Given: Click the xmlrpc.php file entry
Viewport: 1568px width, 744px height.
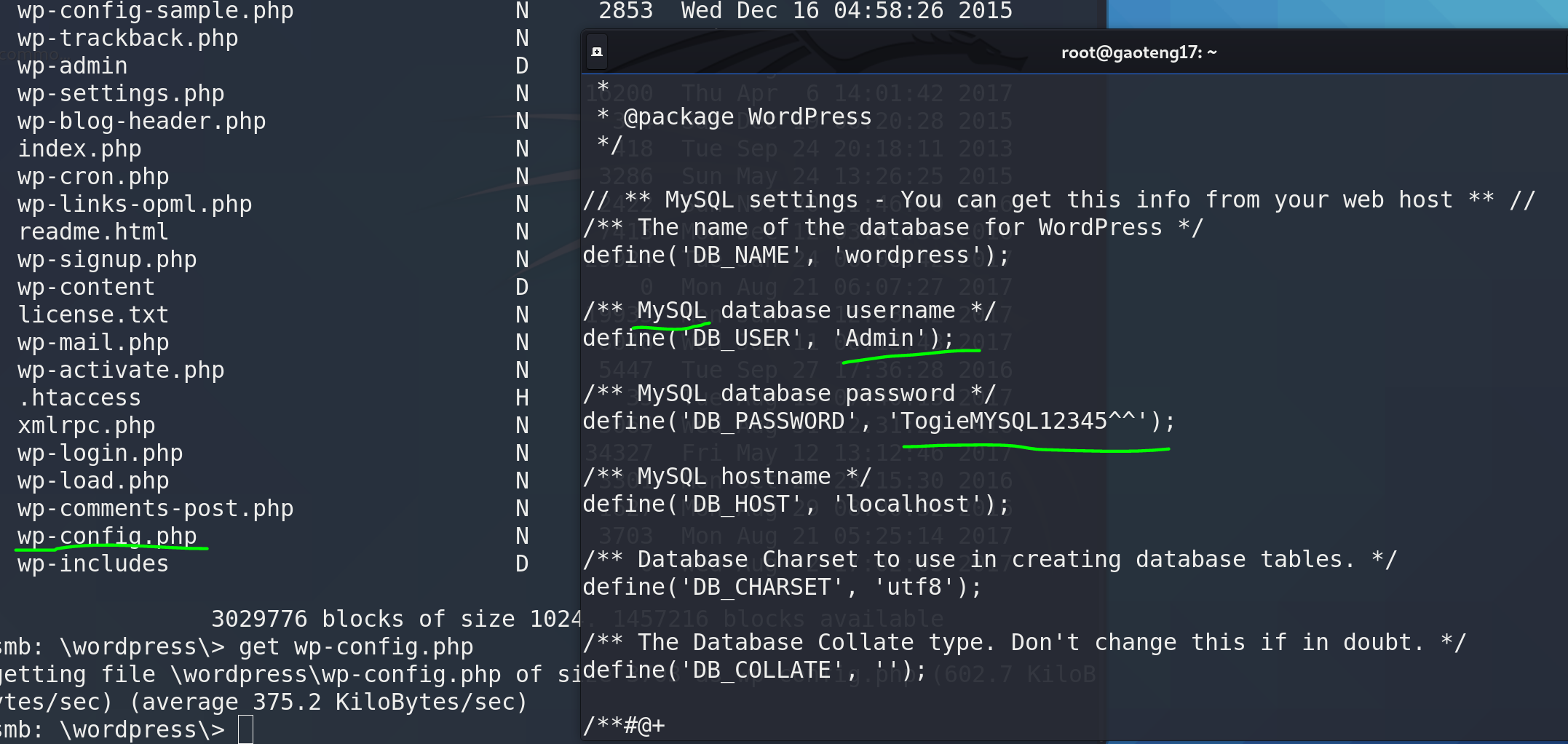Looking at the screenshot, I should pos(87,425).
